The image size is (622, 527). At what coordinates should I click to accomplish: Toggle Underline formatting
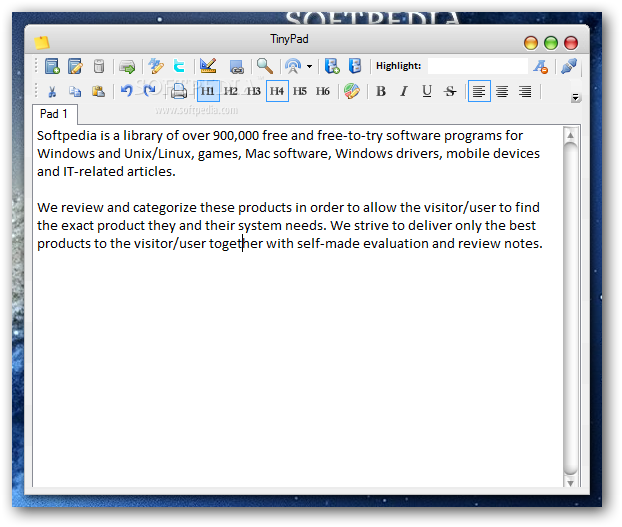tap(427, 91)
